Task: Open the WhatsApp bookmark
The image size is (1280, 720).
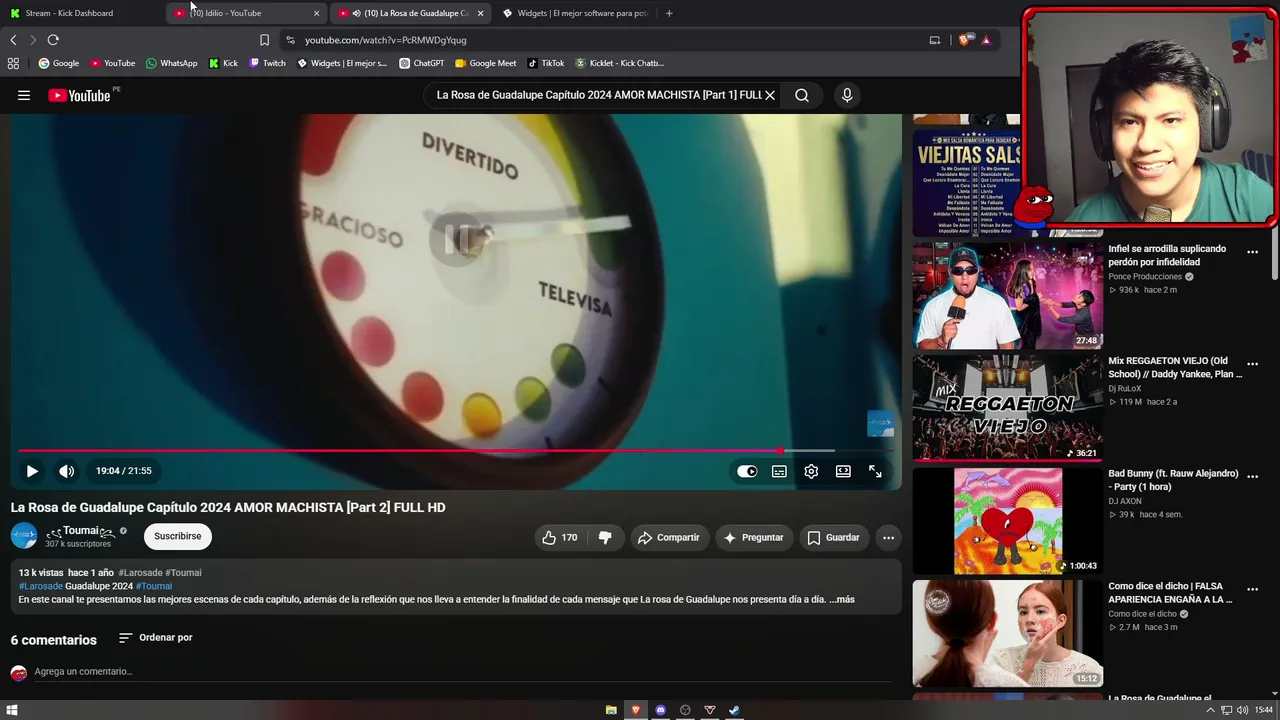Action: 172,63
